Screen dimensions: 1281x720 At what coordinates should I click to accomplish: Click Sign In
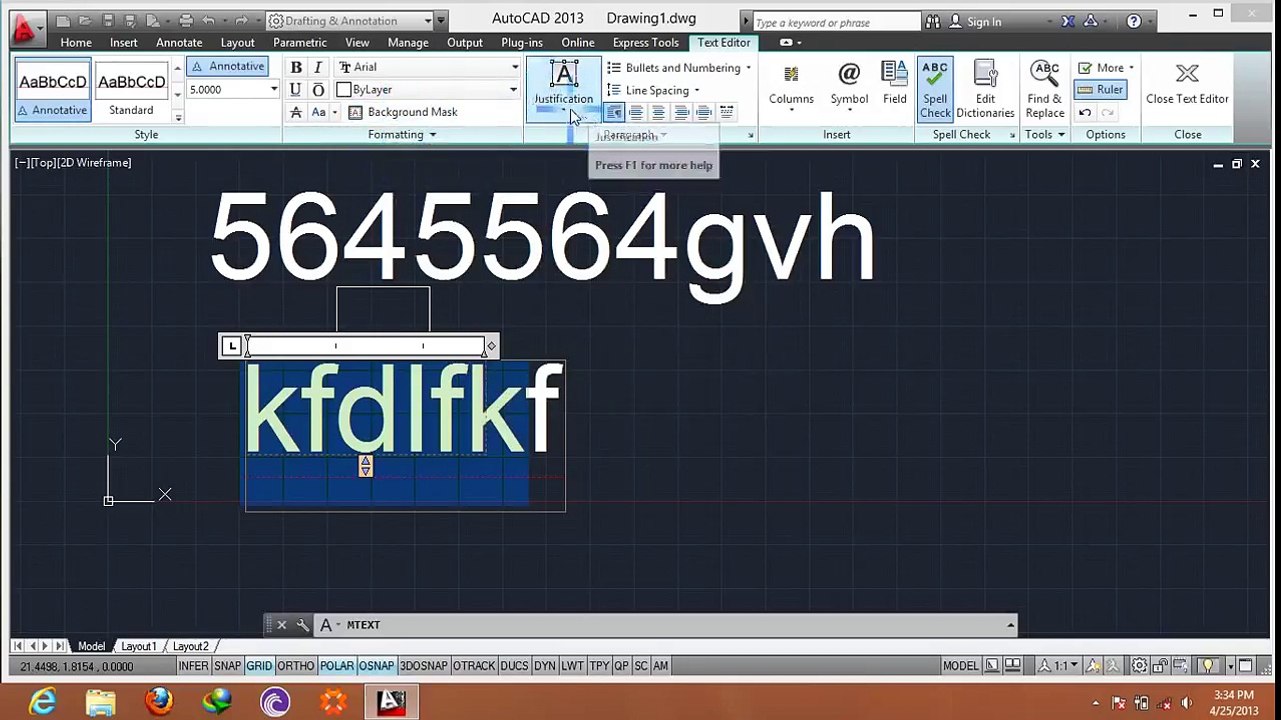tap(975, 22)
